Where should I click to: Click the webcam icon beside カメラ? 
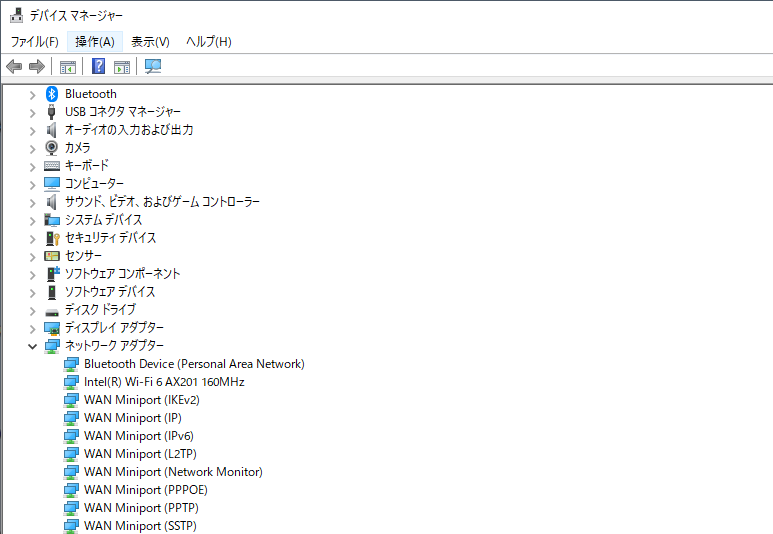51,148
